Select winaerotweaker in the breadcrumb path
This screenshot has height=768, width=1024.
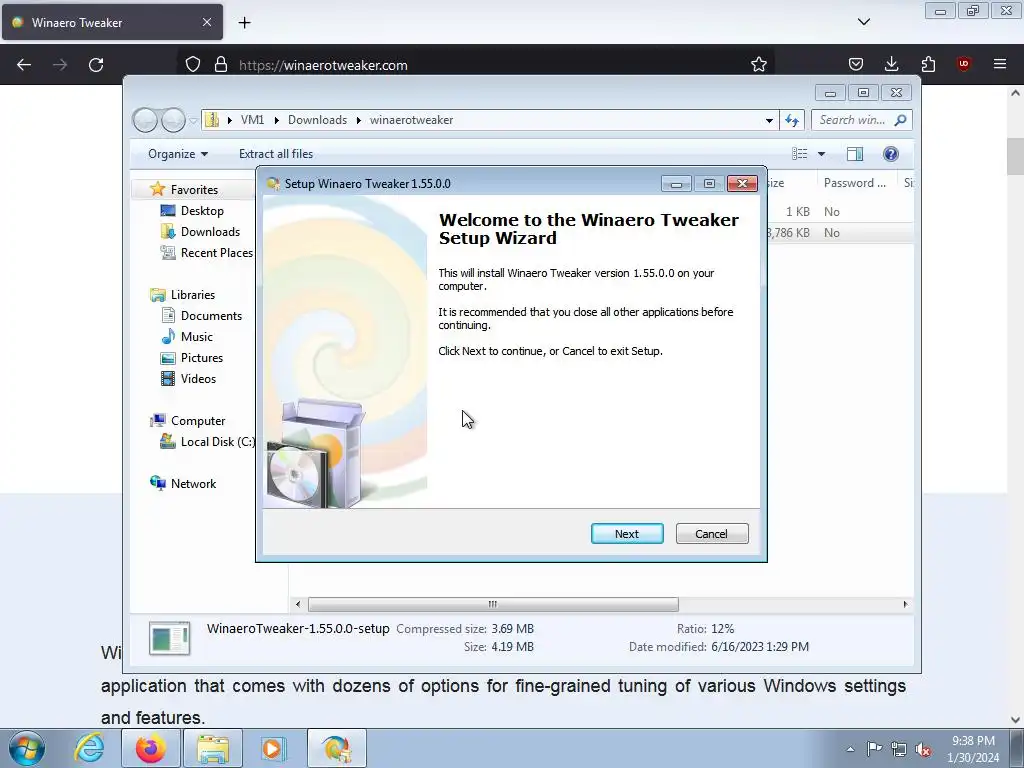pos(411,120)
